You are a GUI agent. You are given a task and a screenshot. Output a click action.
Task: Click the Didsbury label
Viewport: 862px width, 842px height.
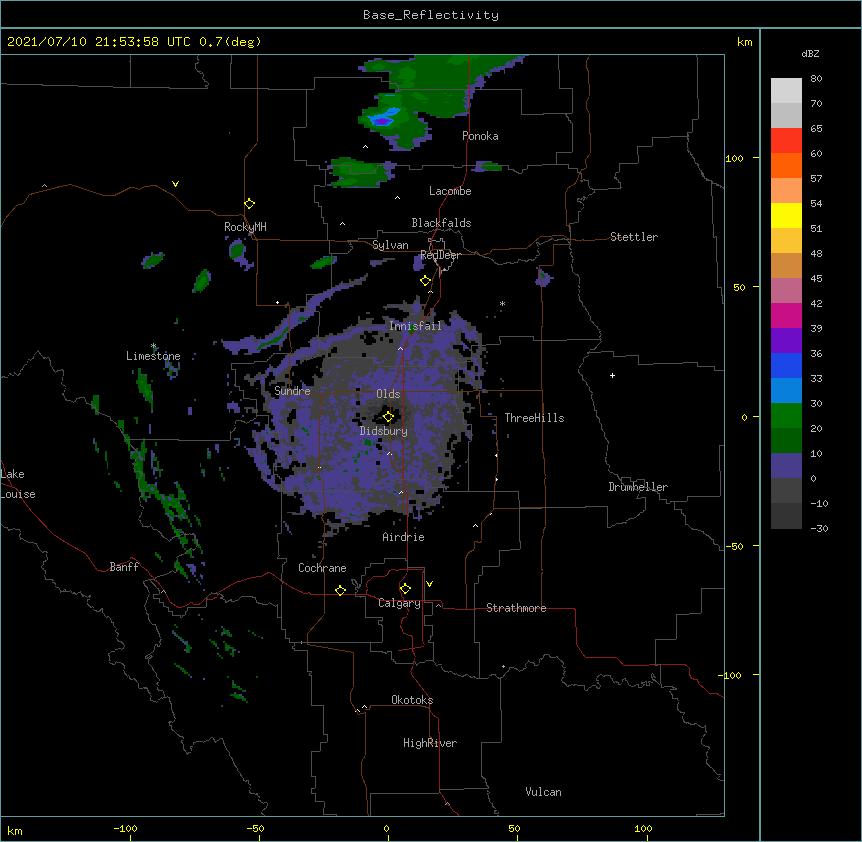[383, 431]
